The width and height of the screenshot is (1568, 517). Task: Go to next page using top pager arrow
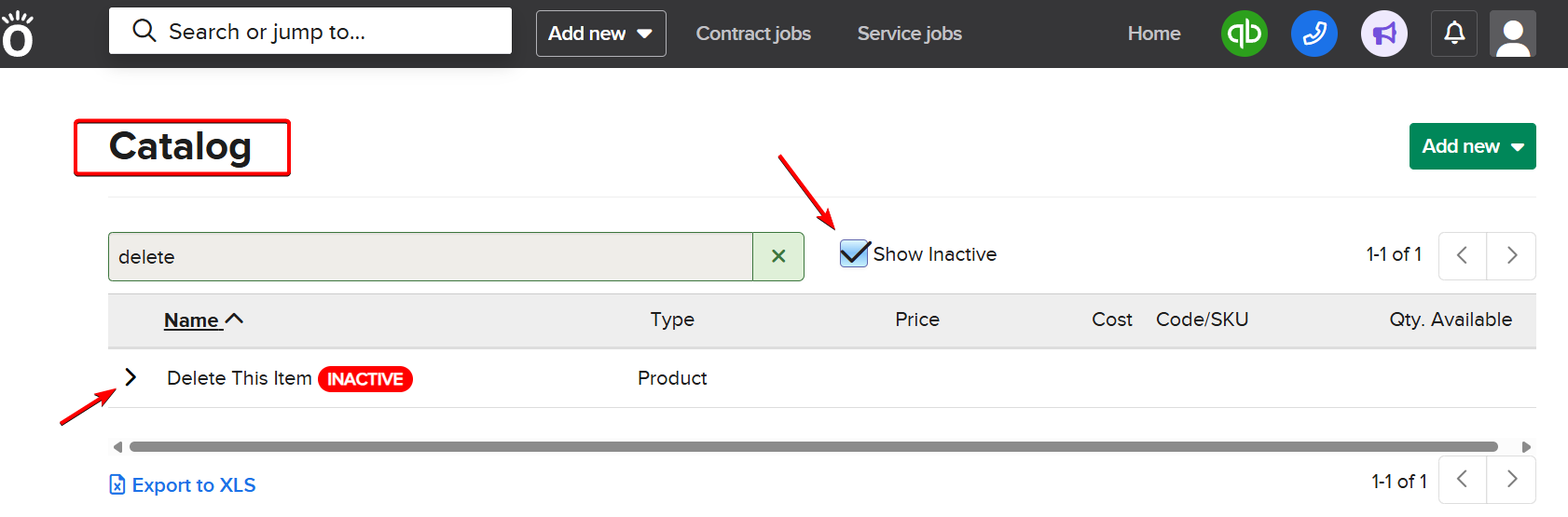click(x=1511, y=255)
